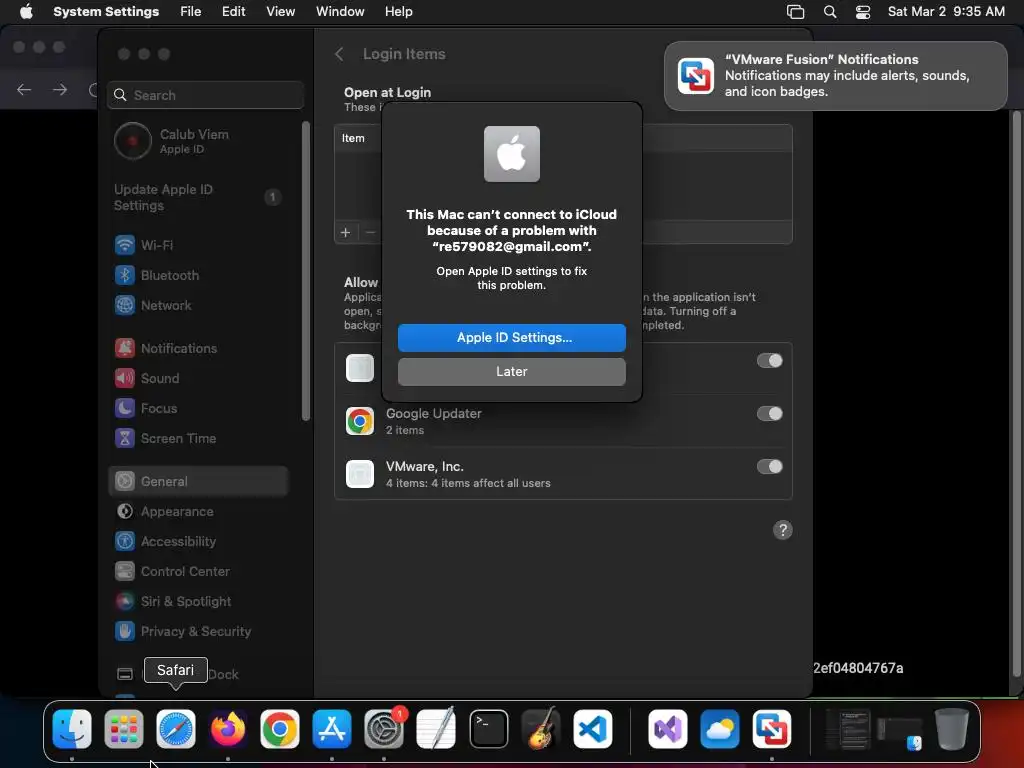Open Siri & Spotlight in sidebar
This screenshot has width=1024, height=768.
[x=199, y=601]
